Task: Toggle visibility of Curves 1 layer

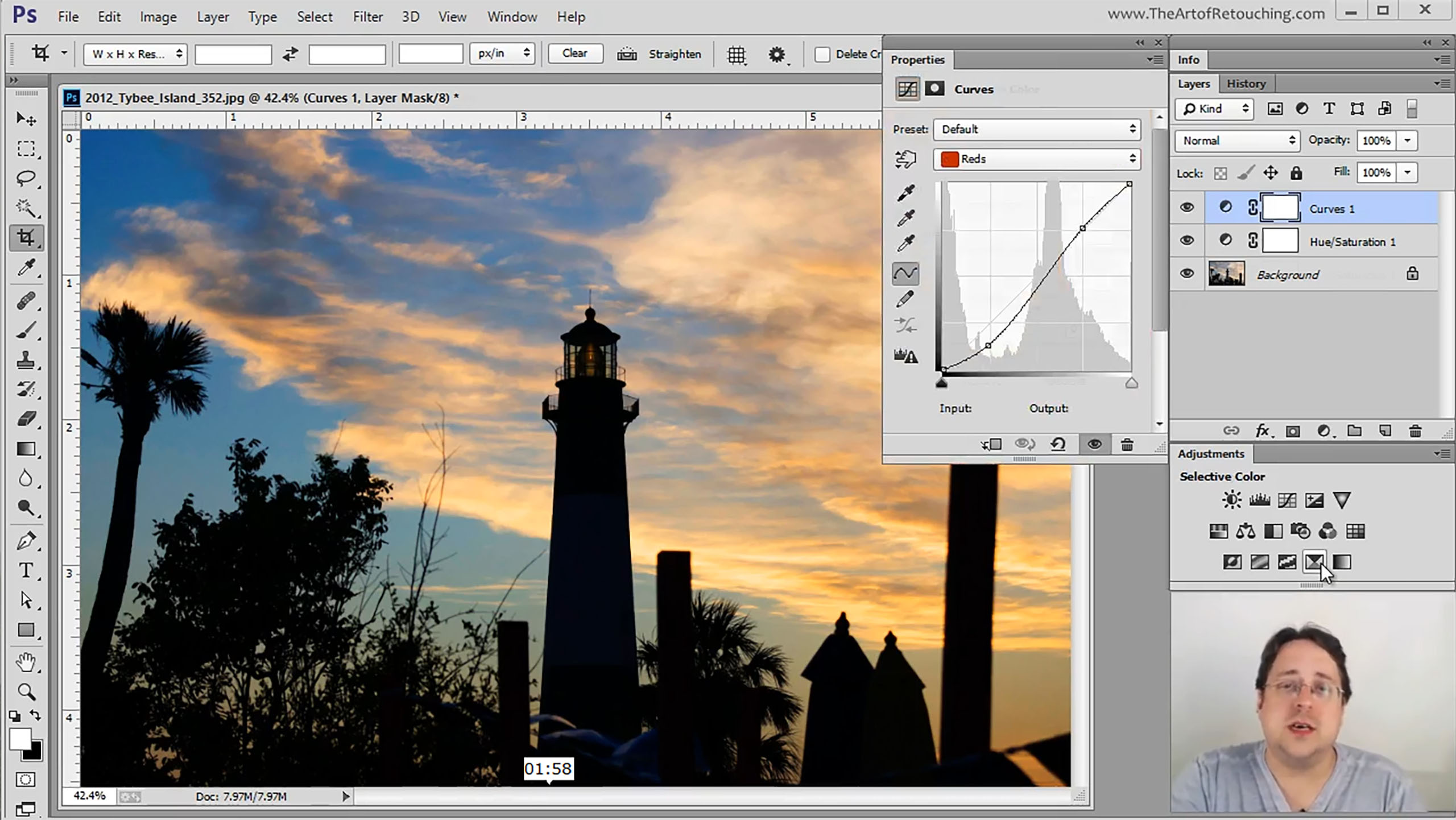Action: point(1187,208)
